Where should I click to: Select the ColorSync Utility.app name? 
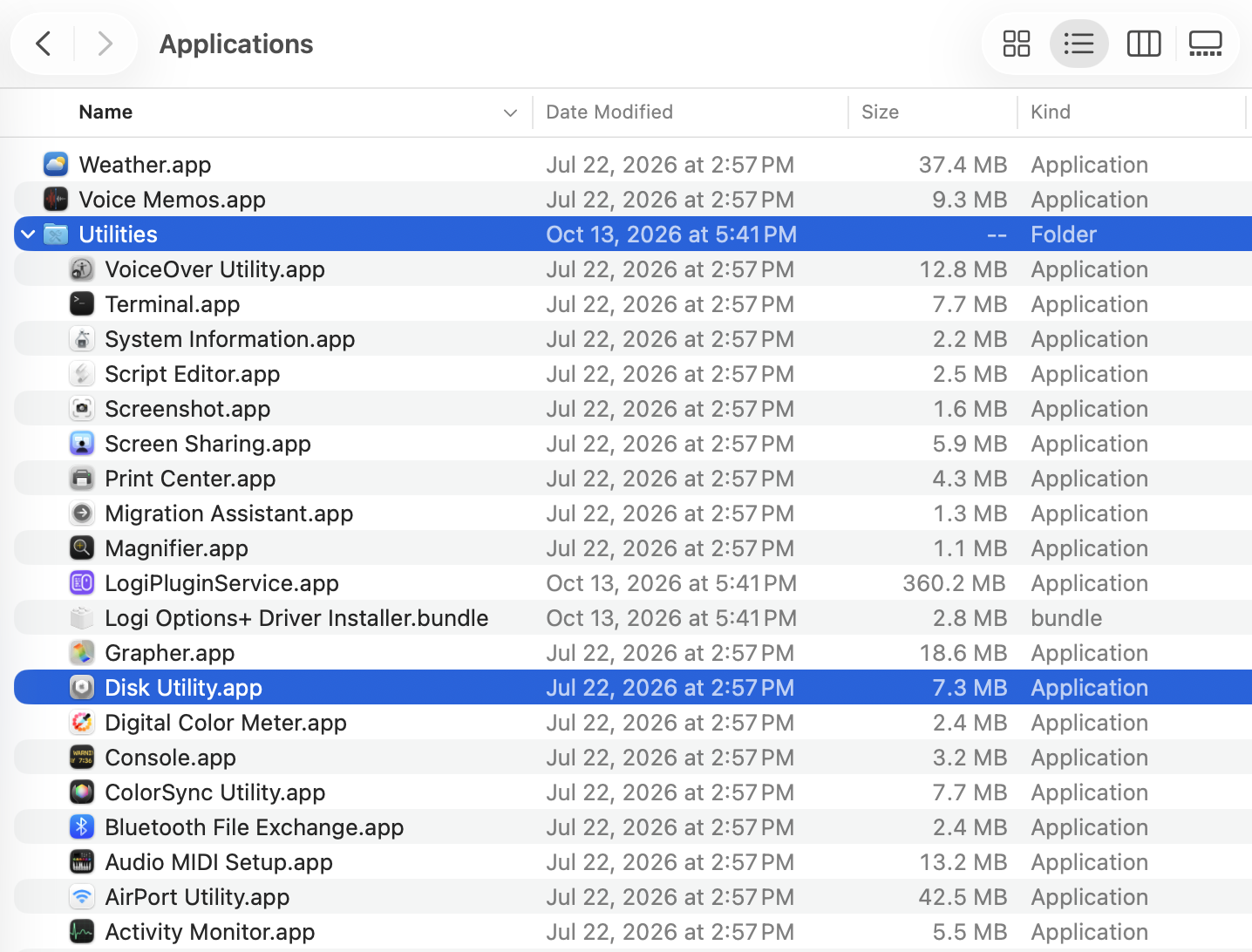pyautogui.click(x=214, y=792)
